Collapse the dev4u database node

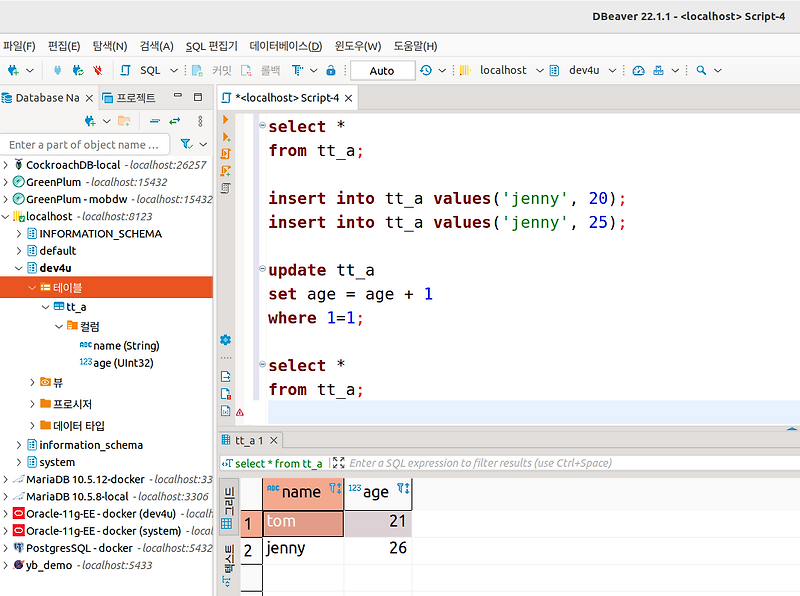point(19,268)
